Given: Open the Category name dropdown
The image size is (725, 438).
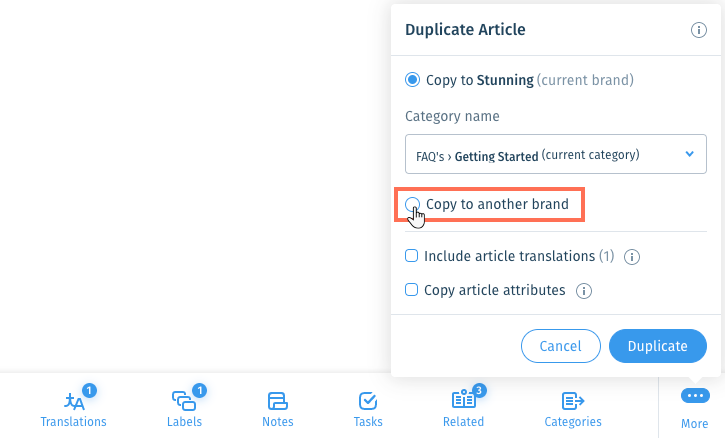Looking at the screenshot, I should pos(556,154).
